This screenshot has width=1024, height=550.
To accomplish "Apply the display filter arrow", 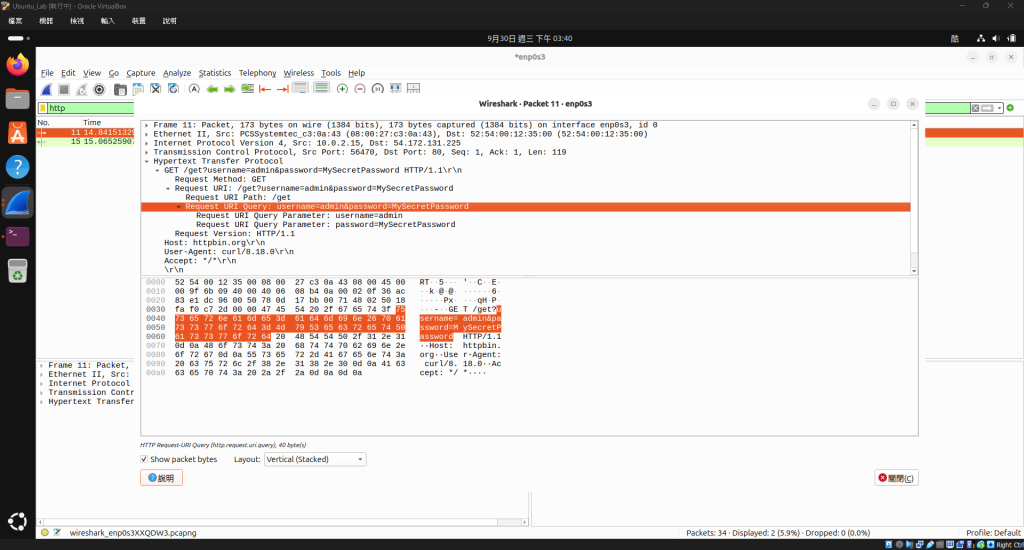I will [x=987, y=108].
